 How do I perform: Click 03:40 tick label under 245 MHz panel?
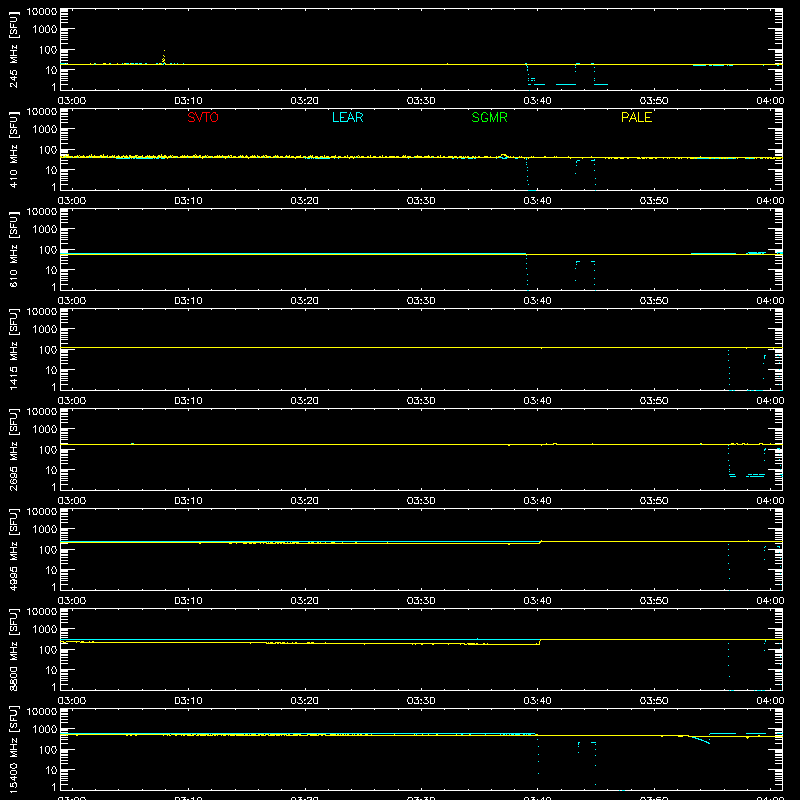tap(537, 101)
